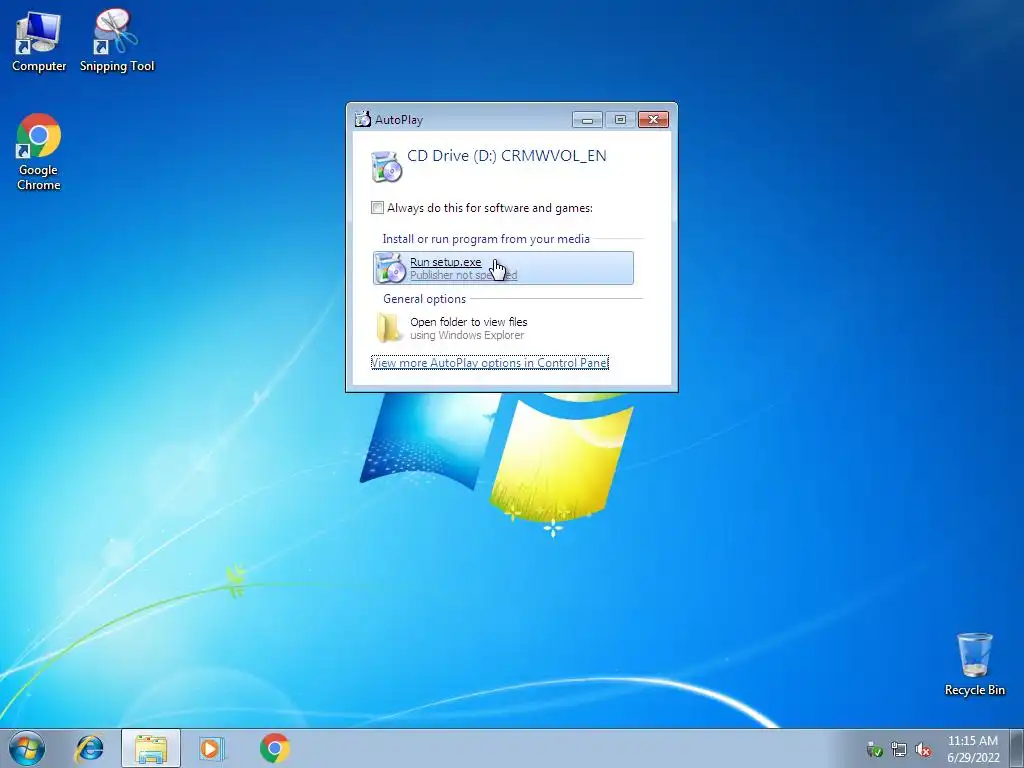
Task: Maximize the AutoPlay window
Action: (620, 119)
